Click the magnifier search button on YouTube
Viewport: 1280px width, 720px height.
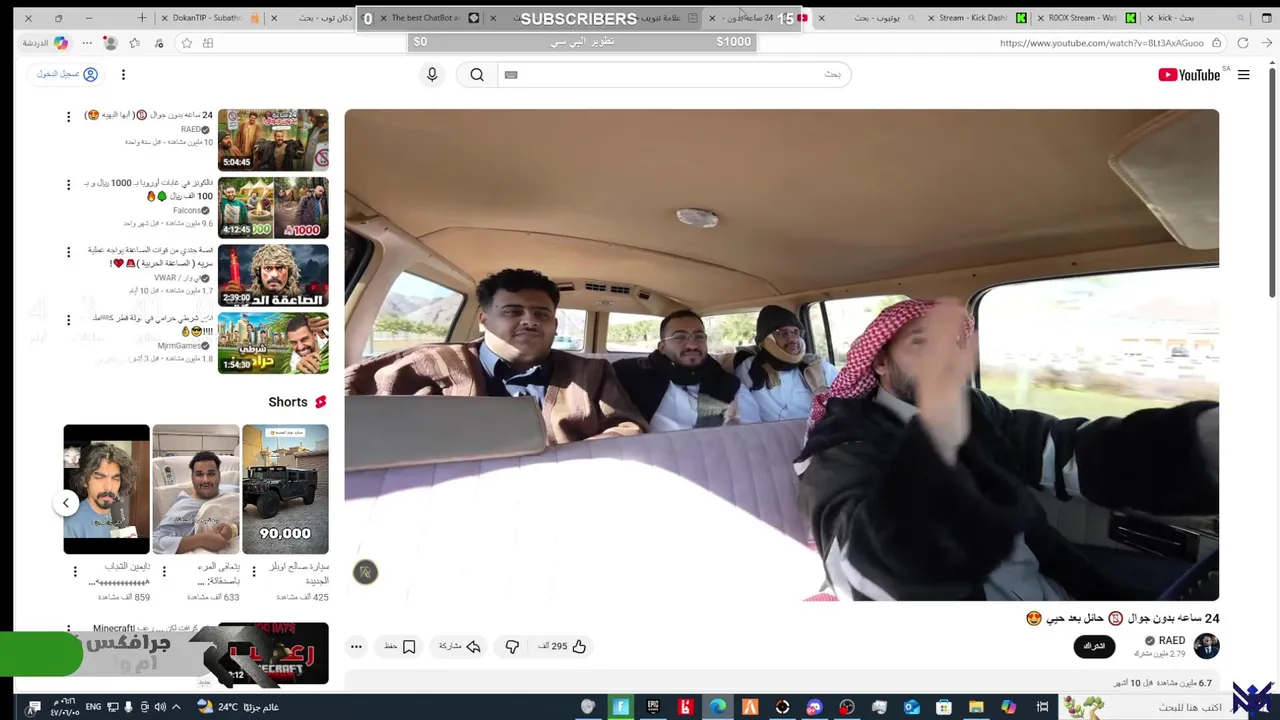477,75
